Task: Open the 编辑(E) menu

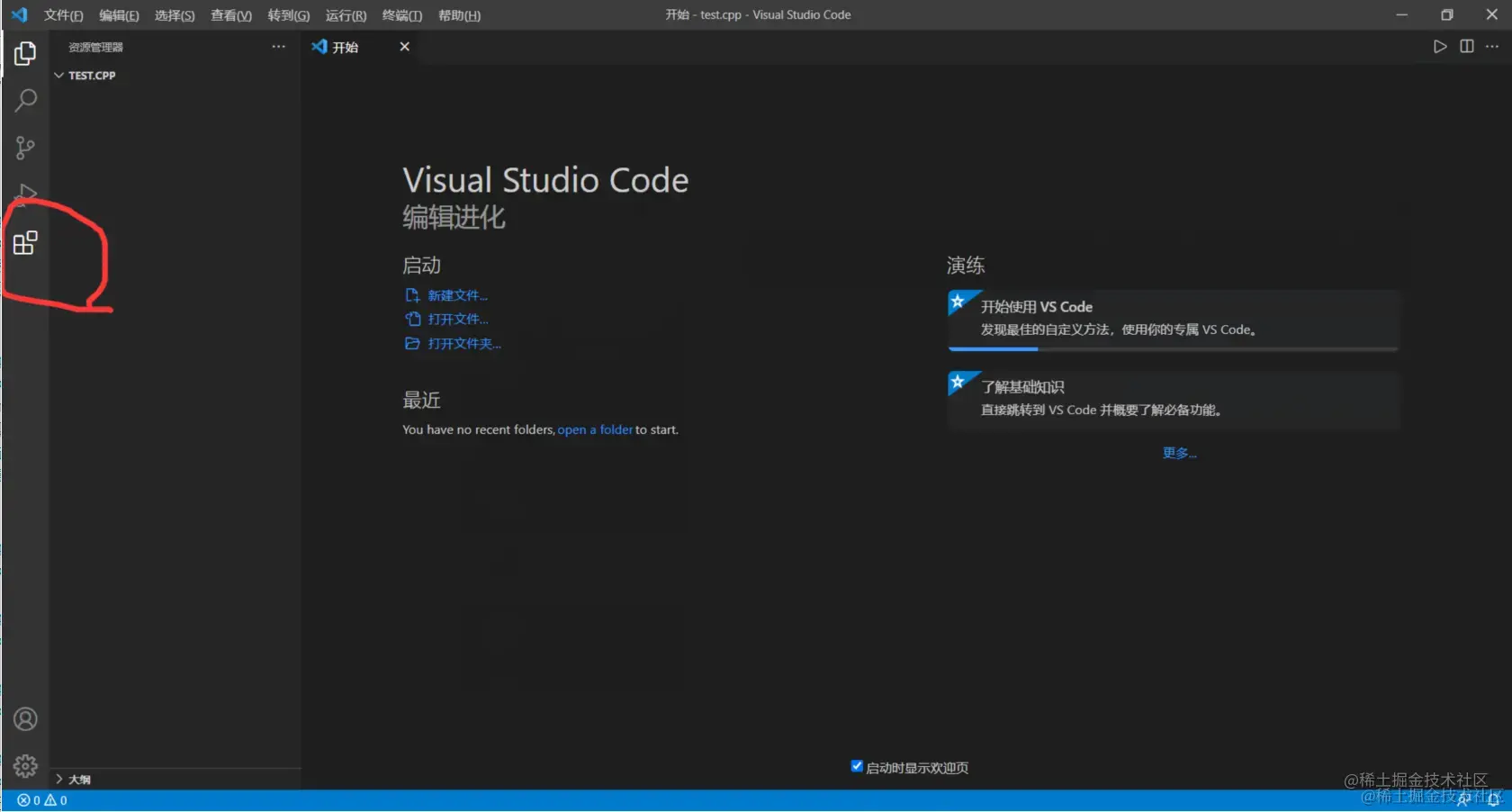Action: [x=119, y=15]
